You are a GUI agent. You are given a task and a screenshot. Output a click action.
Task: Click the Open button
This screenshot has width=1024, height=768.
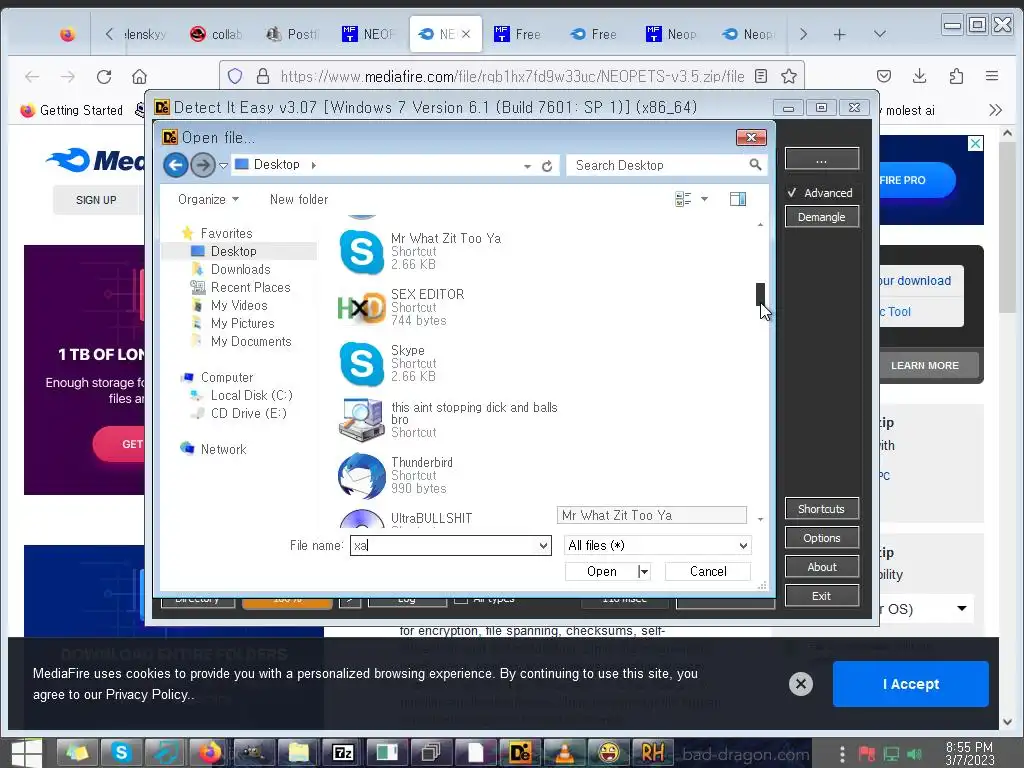click(x=601, y=571)
